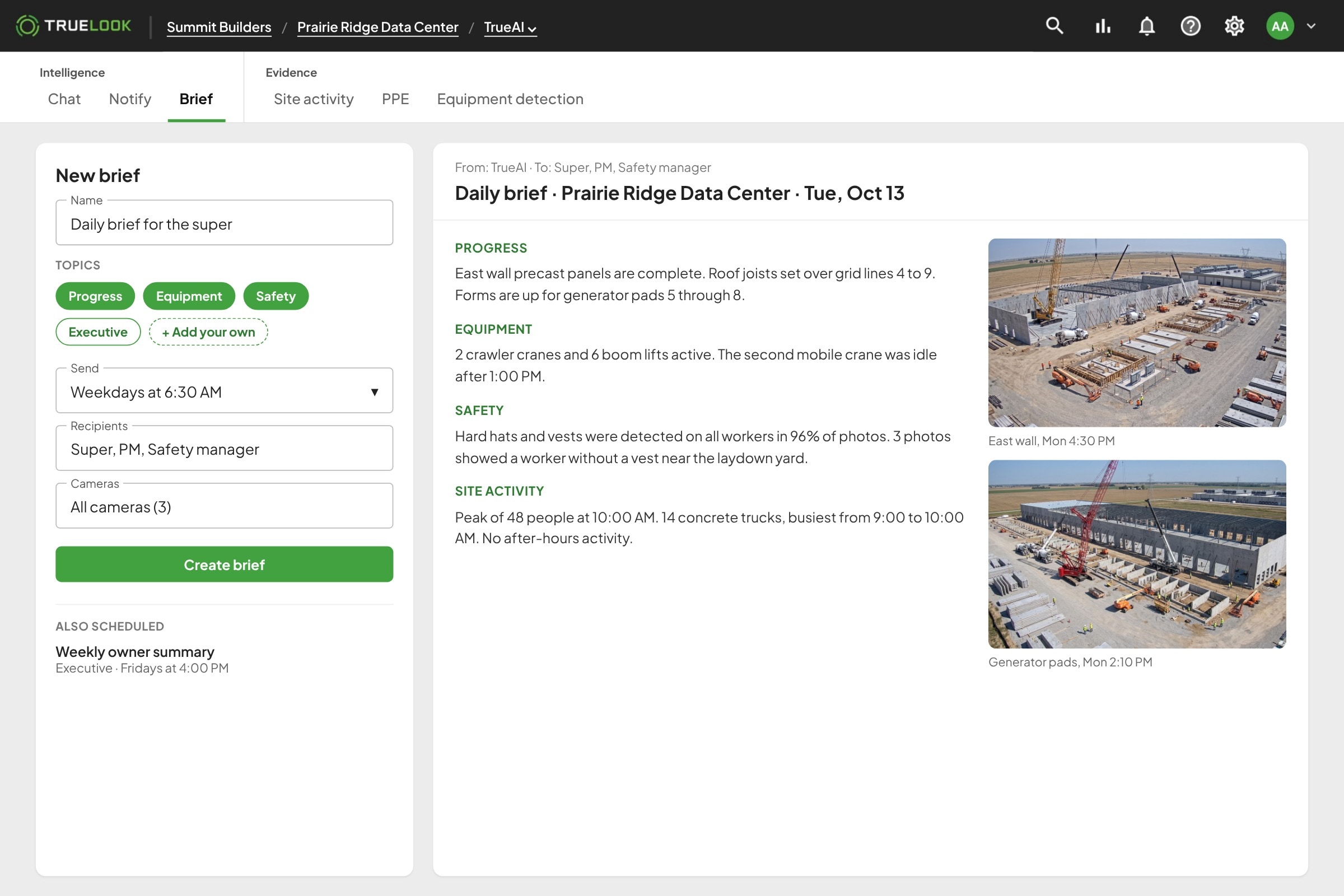Click the EQUIPMENT section heading
This screenshot has height=896, width=1344.
[x=493, y=329]
